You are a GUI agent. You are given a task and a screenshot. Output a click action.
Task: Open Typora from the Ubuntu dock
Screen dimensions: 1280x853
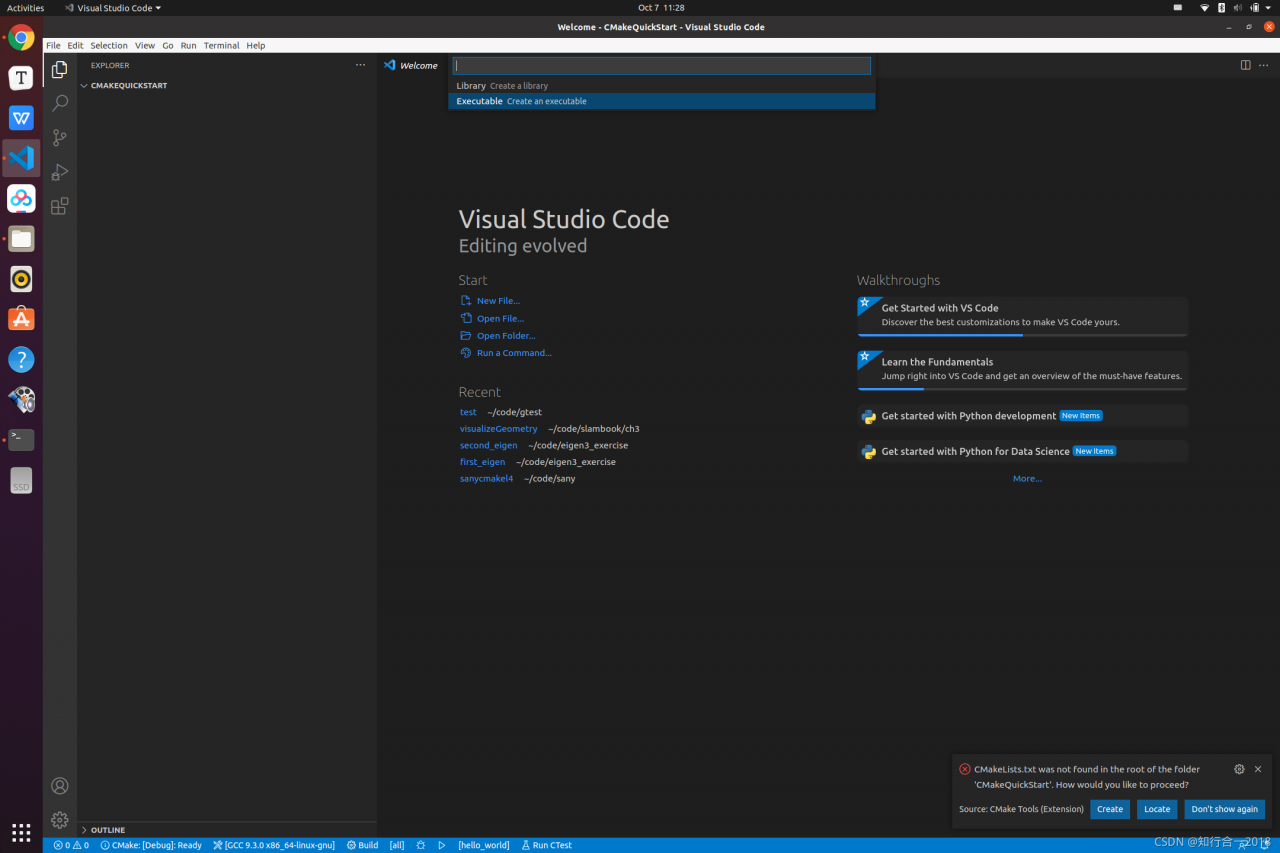point(21,78)
